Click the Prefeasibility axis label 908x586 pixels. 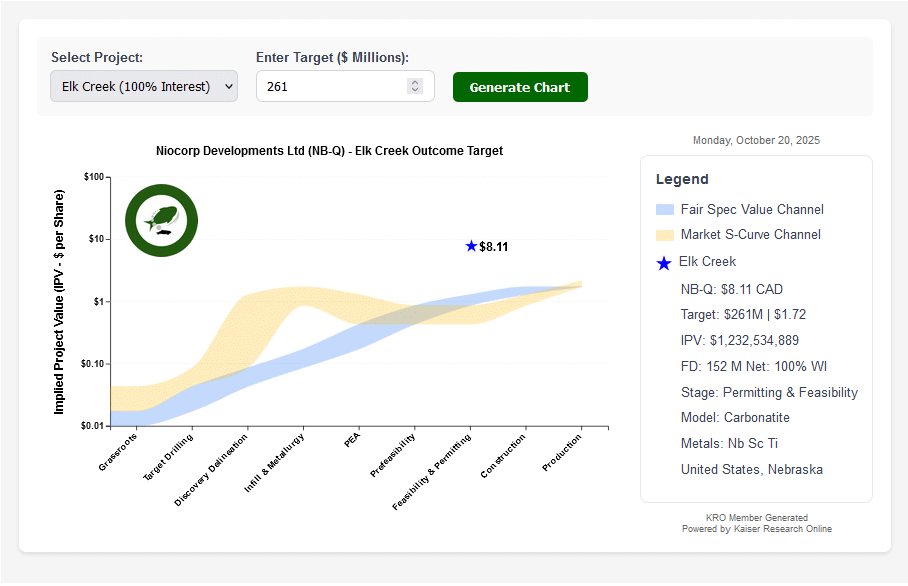(393, 455)
